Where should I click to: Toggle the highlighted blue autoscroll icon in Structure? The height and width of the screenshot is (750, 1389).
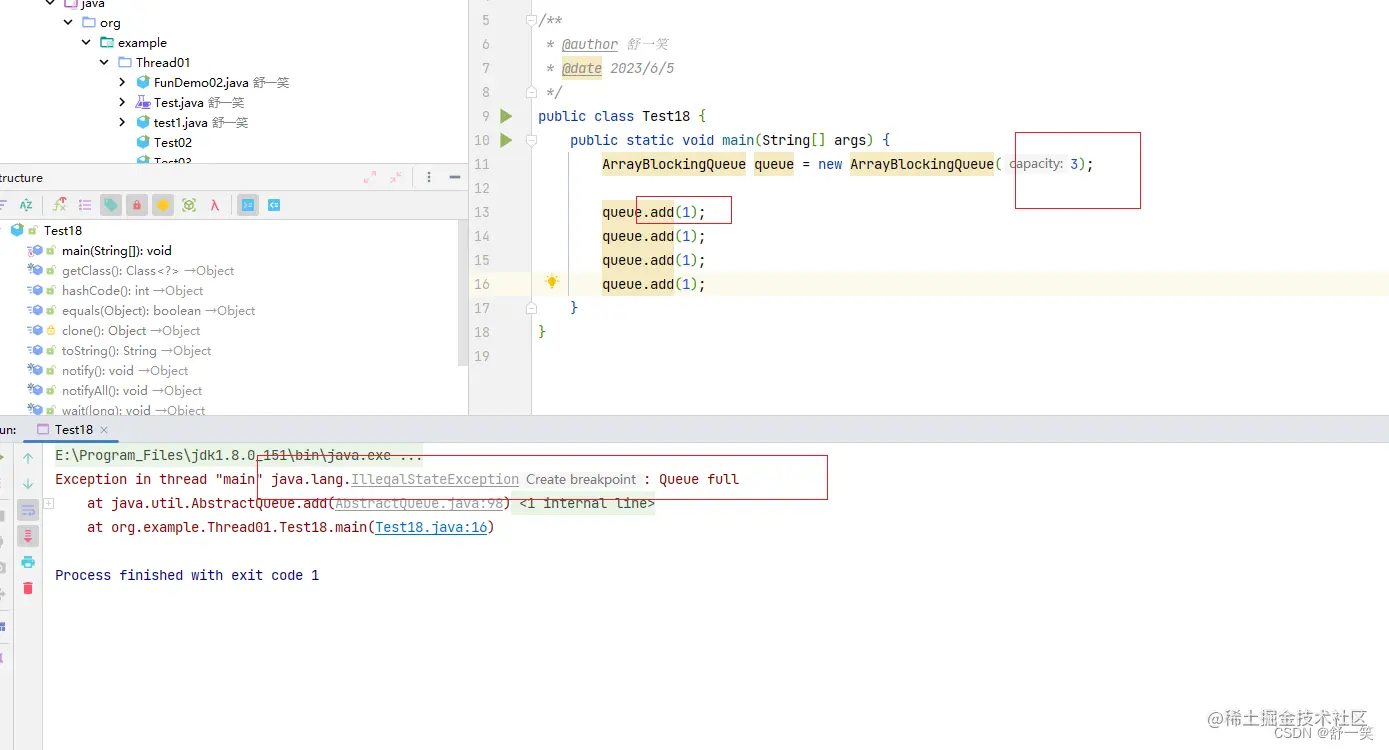(248, 205)
